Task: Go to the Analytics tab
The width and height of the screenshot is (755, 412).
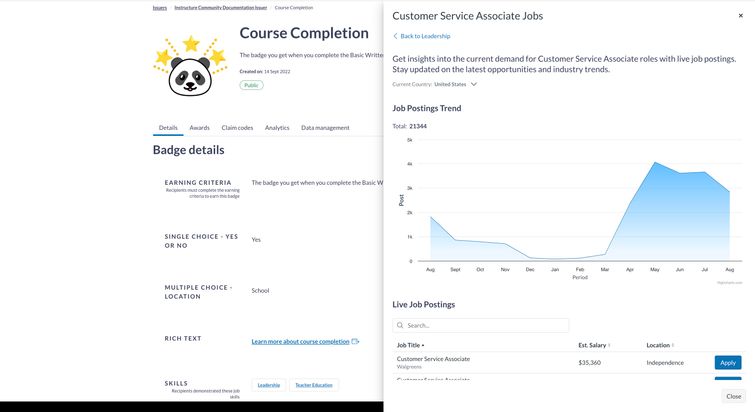Action: [277, 128]
